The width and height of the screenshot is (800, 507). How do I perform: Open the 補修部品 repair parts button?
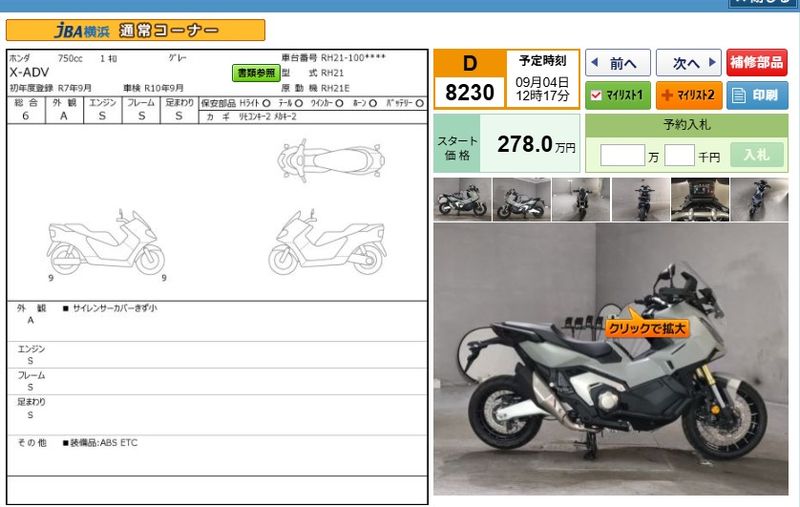[x=757, y=63]
